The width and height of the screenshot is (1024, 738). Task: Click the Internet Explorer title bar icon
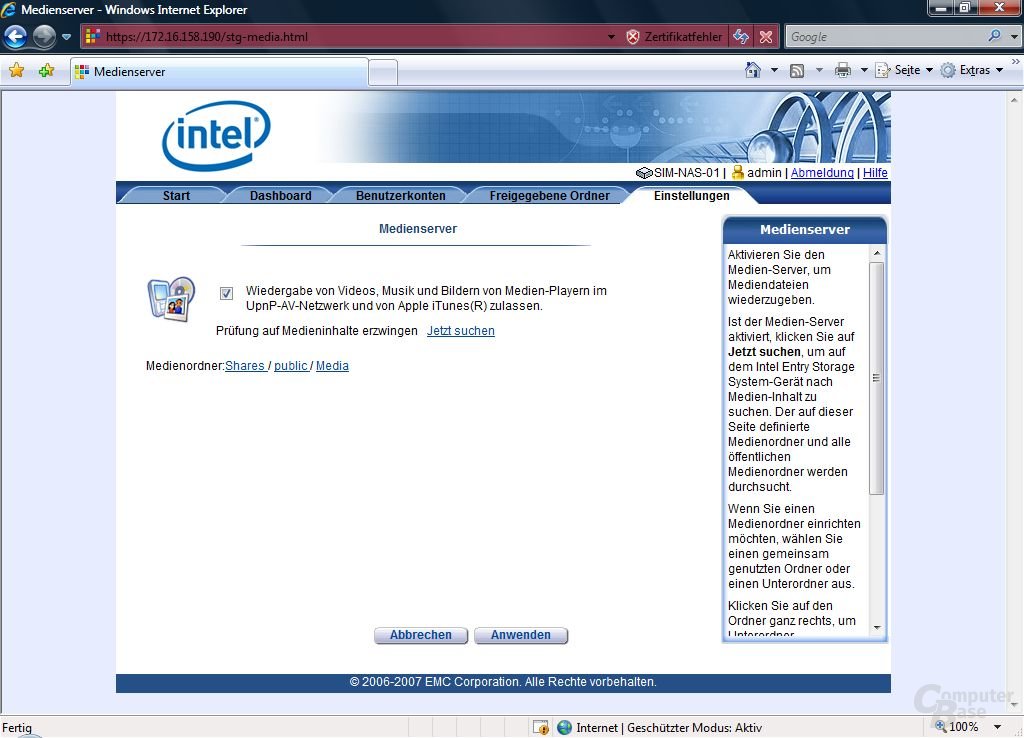point(8,9)
